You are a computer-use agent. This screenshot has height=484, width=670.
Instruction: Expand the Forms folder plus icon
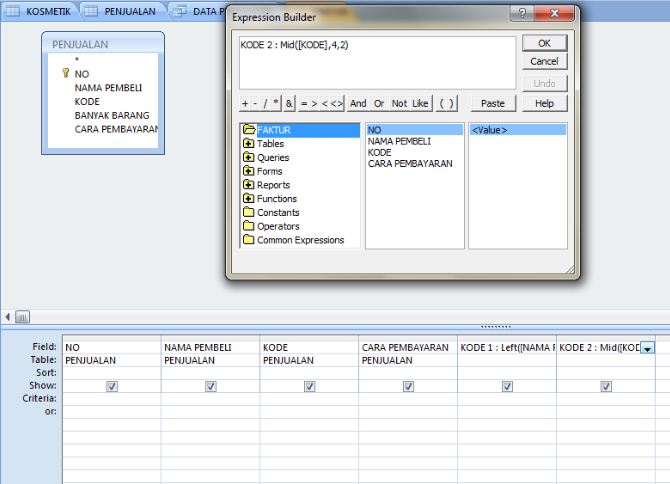(248, 171)
